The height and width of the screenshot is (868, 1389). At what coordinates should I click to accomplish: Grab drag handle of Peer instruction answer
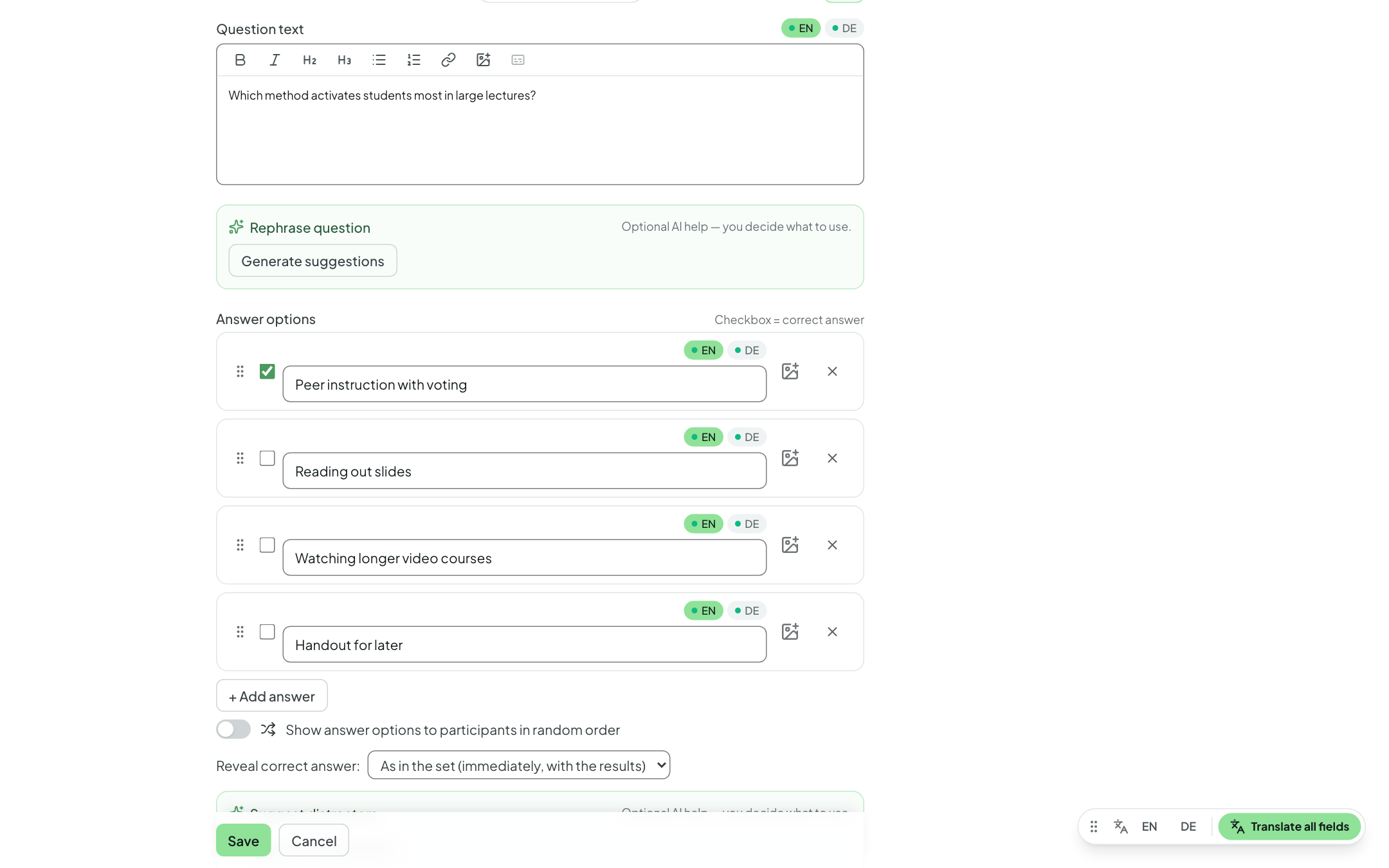pos(240,371)
